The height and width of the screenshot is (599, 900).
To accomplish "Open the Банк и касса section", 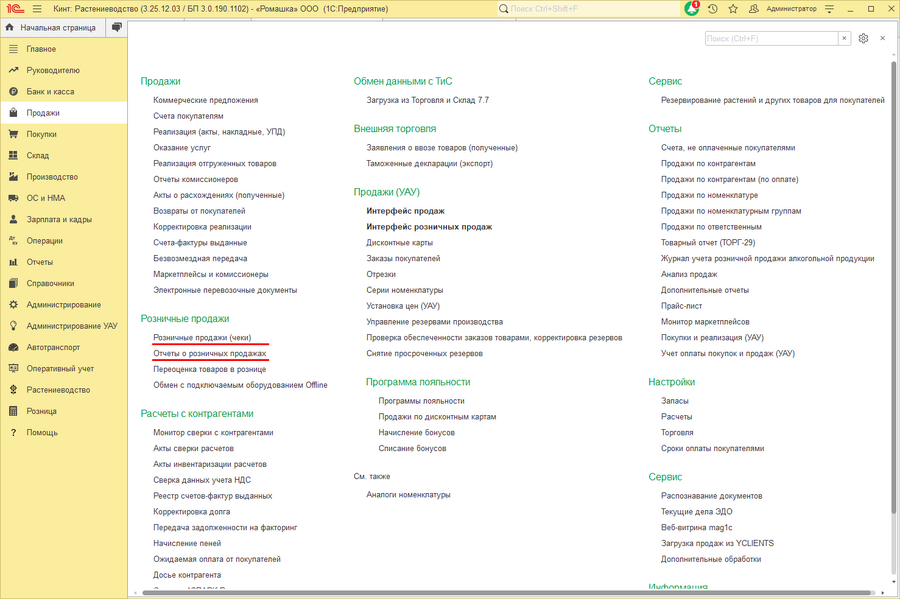I will click(64, 92).
